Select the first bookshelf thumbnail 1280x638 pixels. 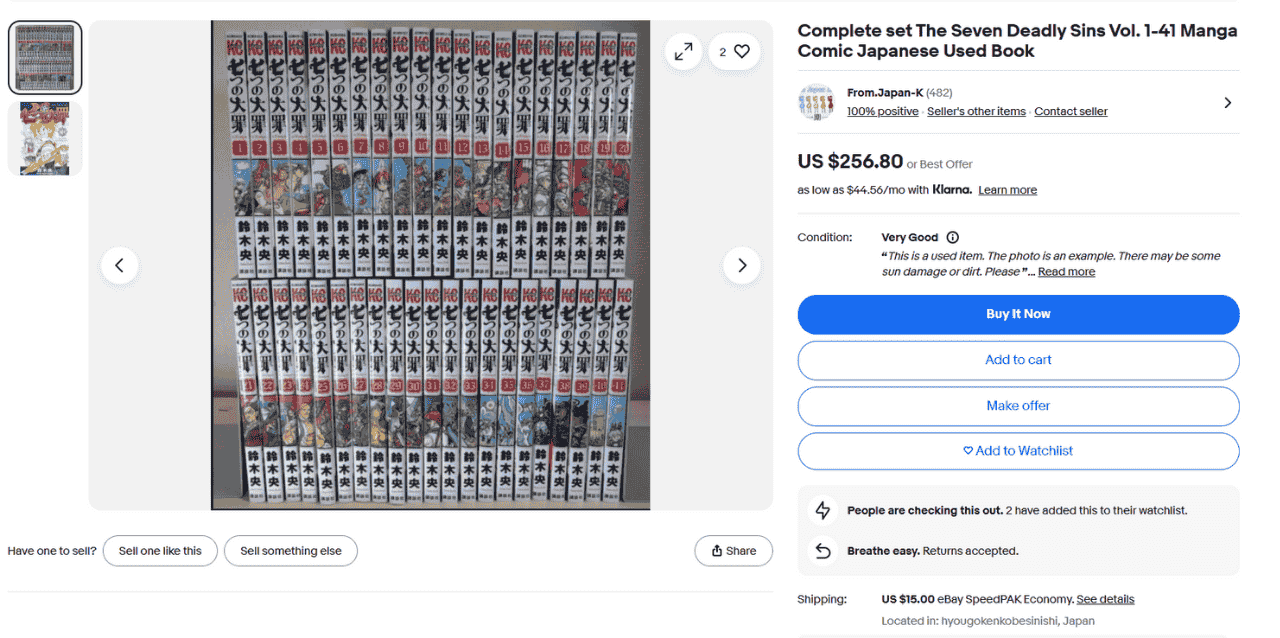point(45,58)
